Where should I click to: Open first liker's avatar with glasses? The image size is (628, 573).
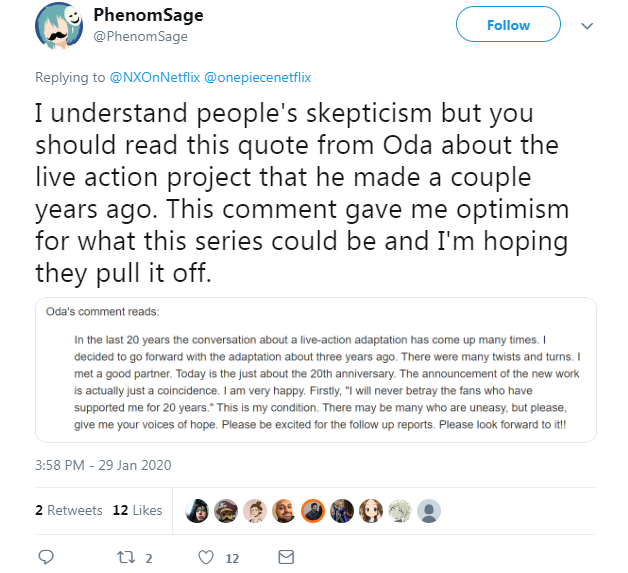pos(197,511)
